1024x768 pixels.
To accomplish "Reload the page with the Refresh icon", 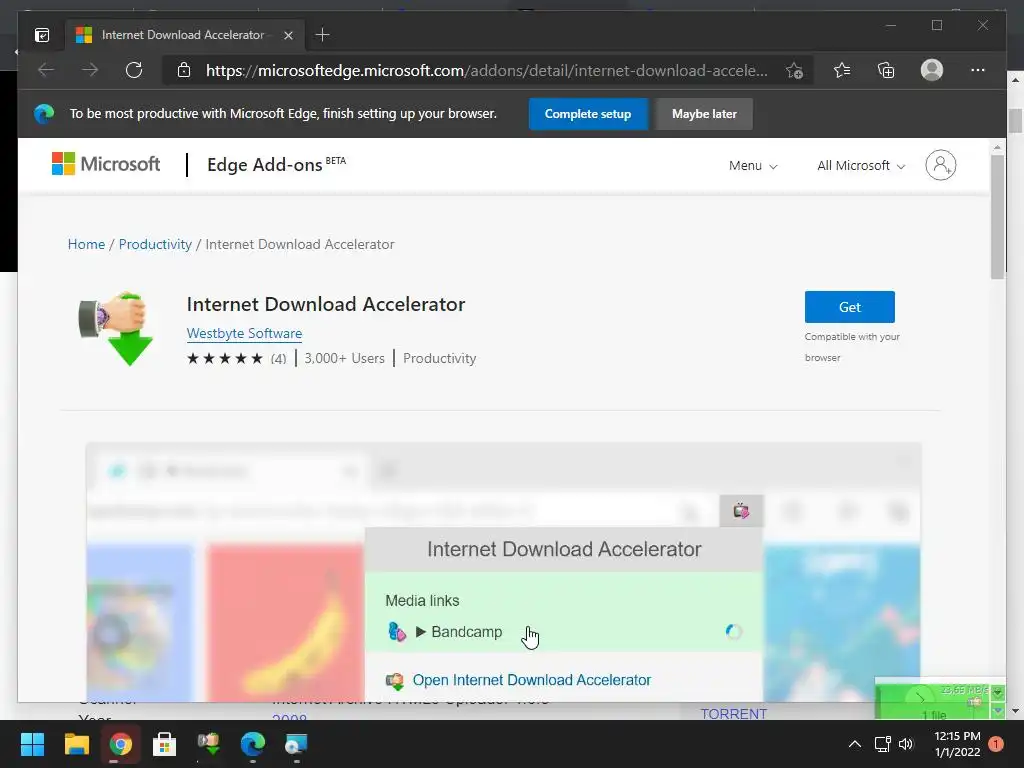I will click(x=134, y=70).
